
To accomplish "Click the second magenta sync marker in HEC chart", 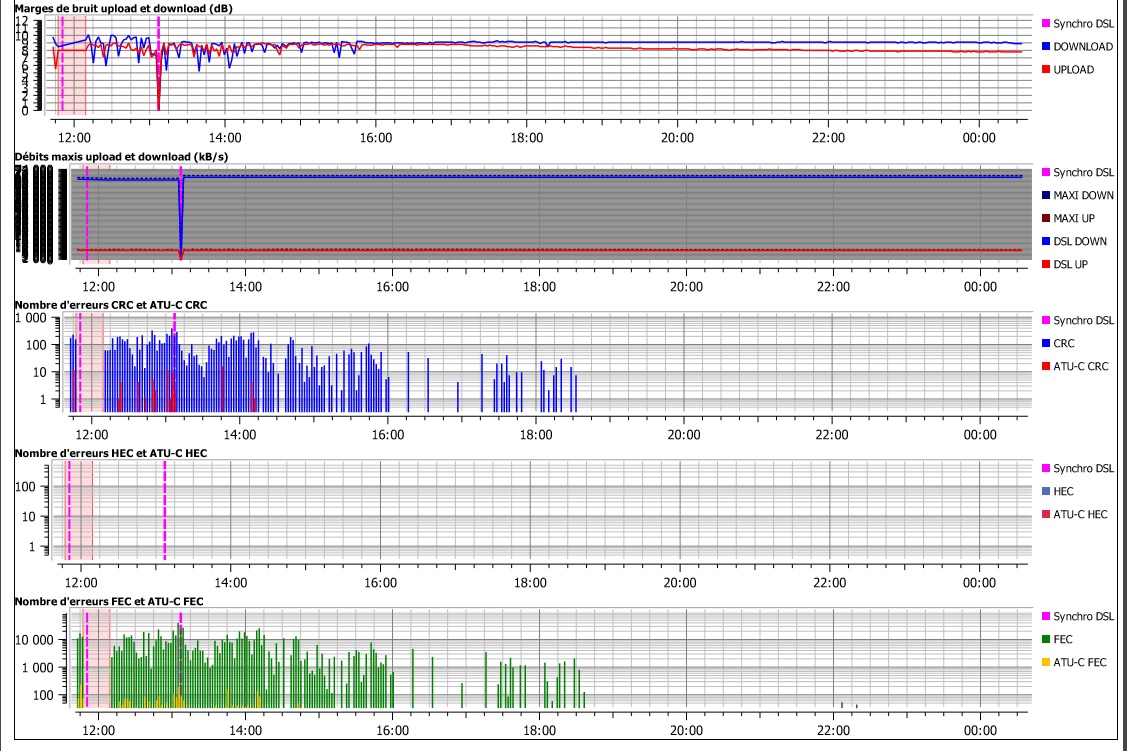I will click(x=164, y=510).
